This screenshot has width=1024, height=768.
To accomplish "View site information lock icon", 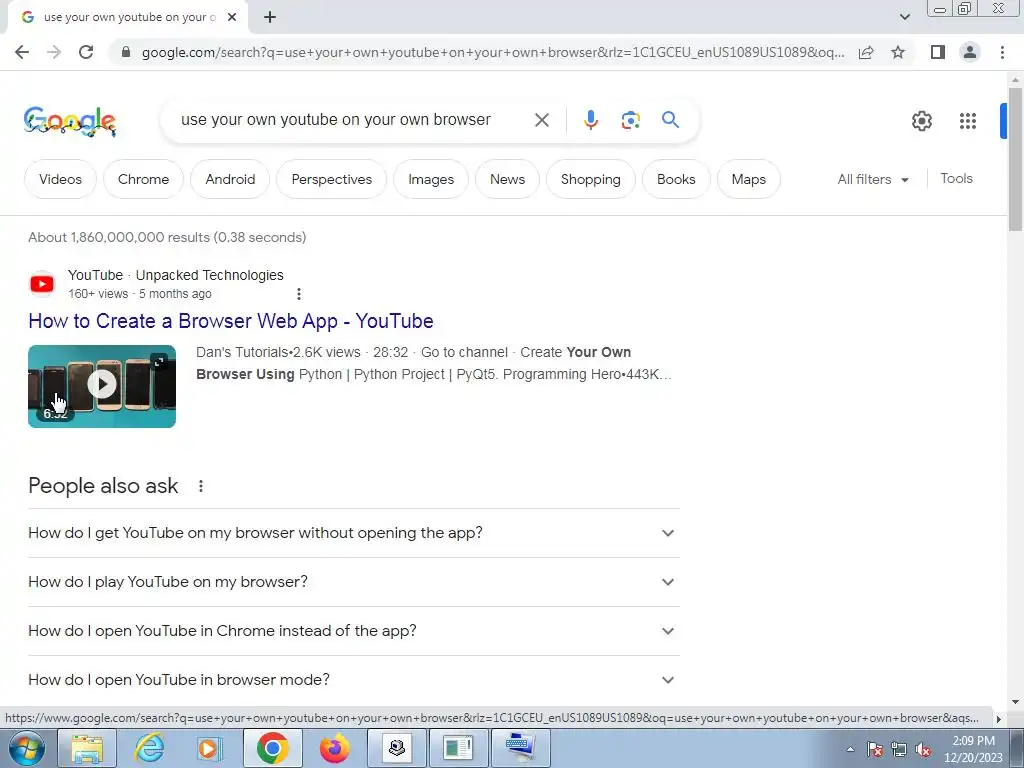I will click(126, 52).
